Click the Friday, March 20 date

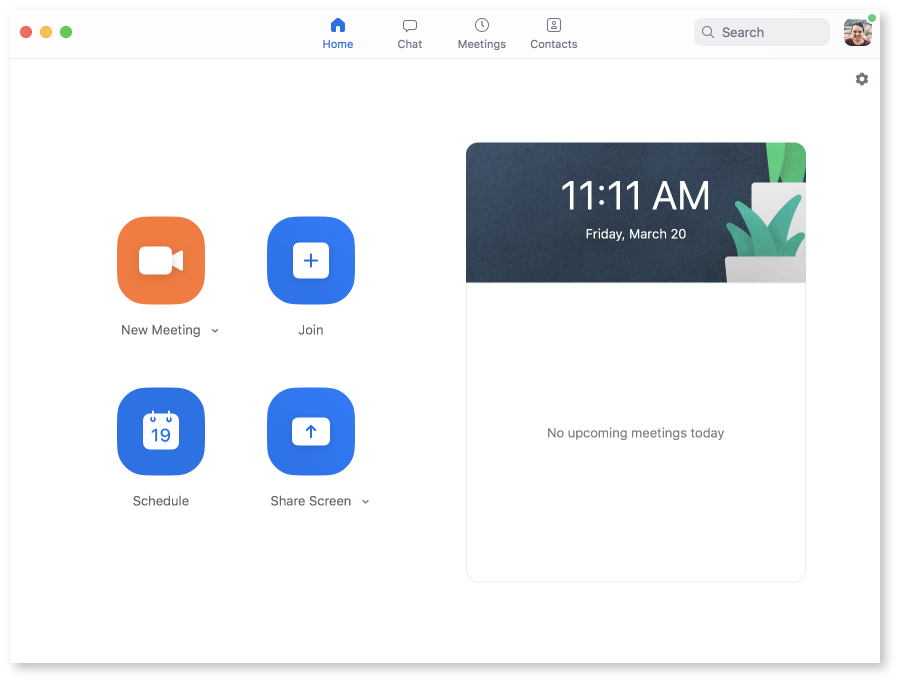(635, 234)
